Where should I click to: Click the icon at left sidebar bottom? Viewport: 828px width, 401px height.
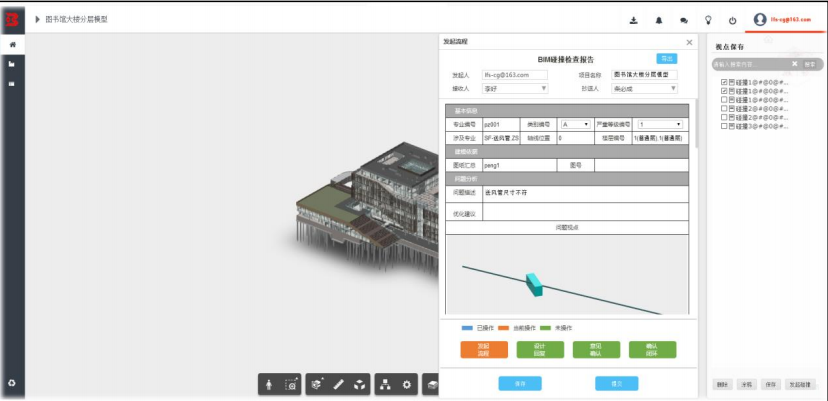[x=12, y=384]
